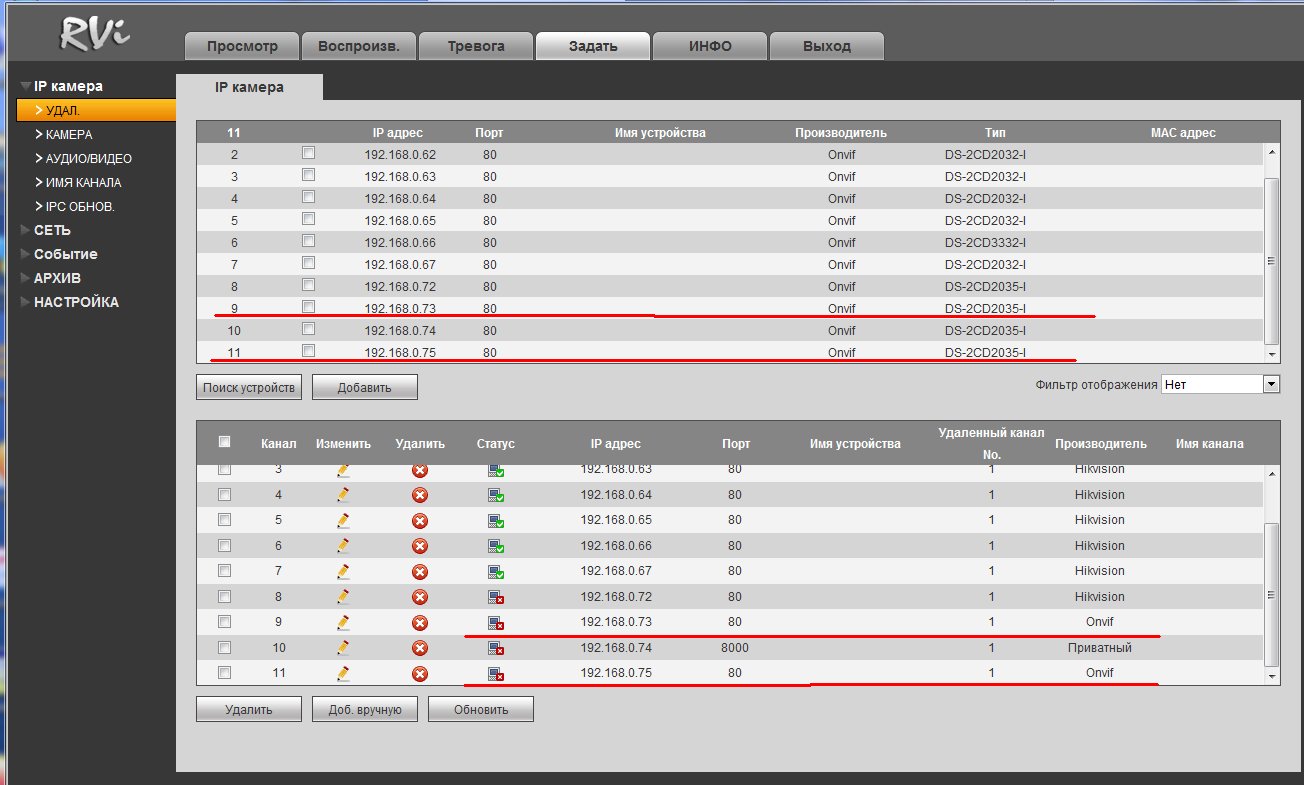Image resolution: width=1304 pixels, height=785 pixels.
Task: Switch to the Воспроизв. tab
Action: click(x=359, y=46)
